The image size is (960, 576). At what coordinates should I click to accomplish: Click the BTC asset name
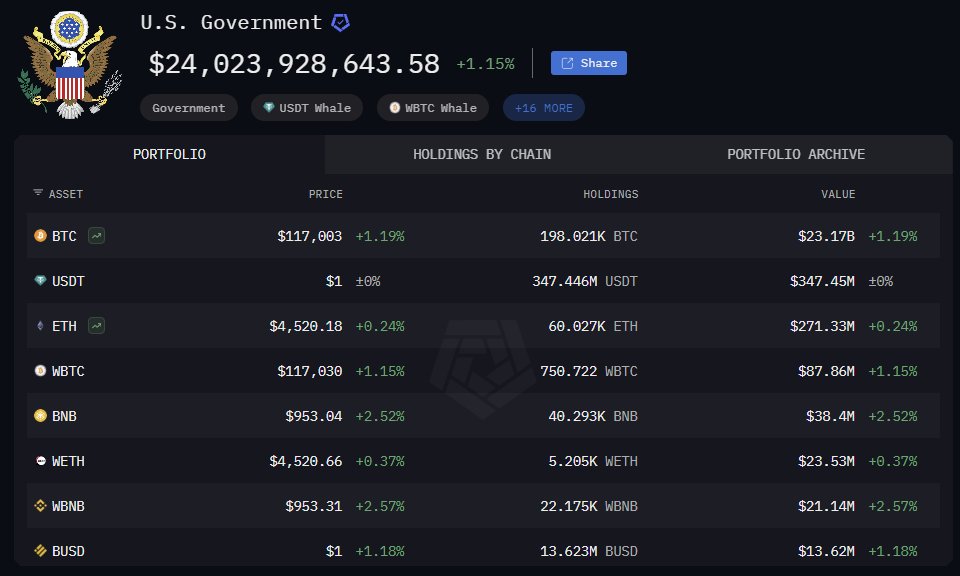click(x=64, y=236)
